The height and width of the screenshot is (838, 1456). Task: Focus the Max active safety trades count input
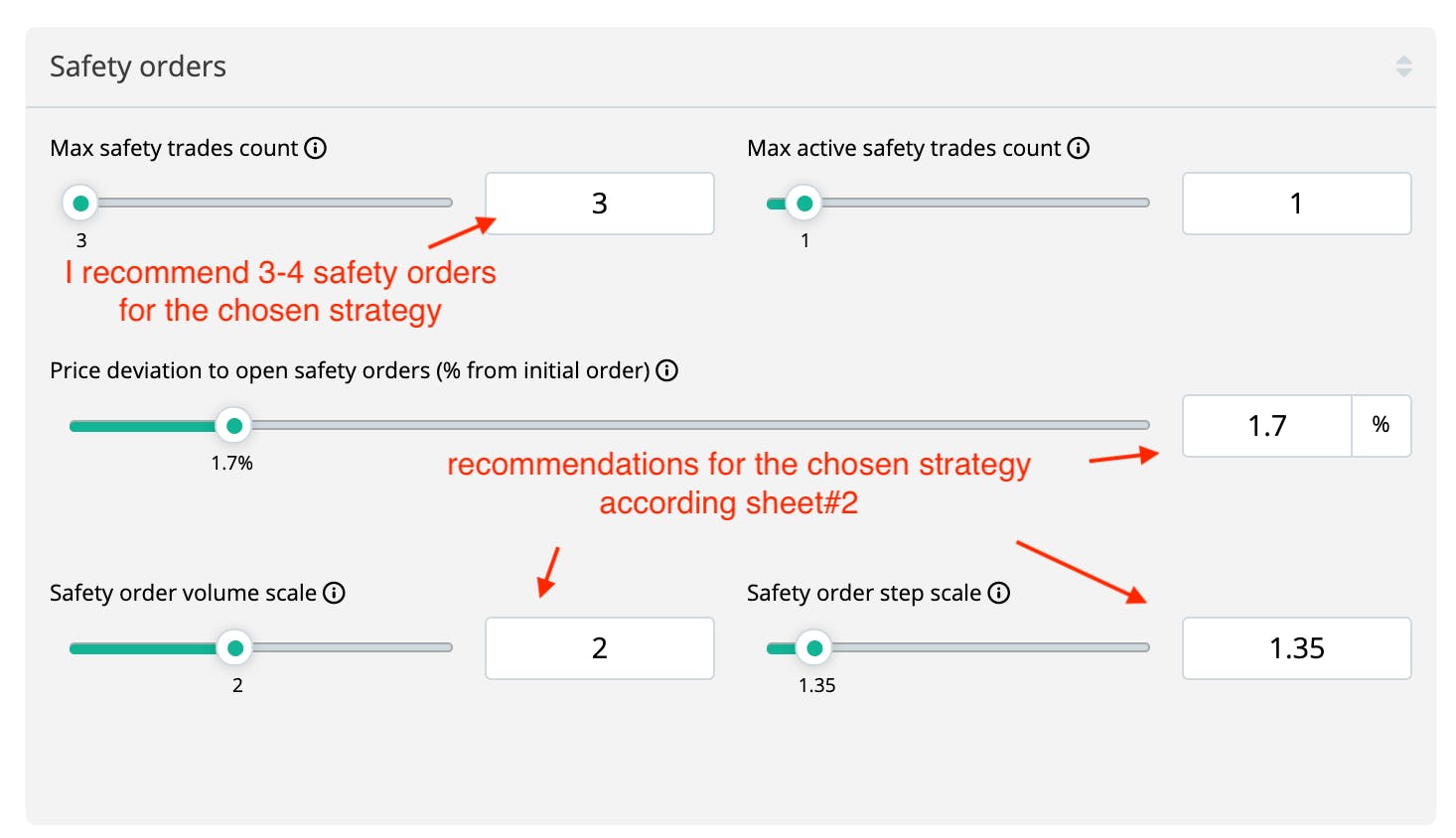[x=1296, y=204]
